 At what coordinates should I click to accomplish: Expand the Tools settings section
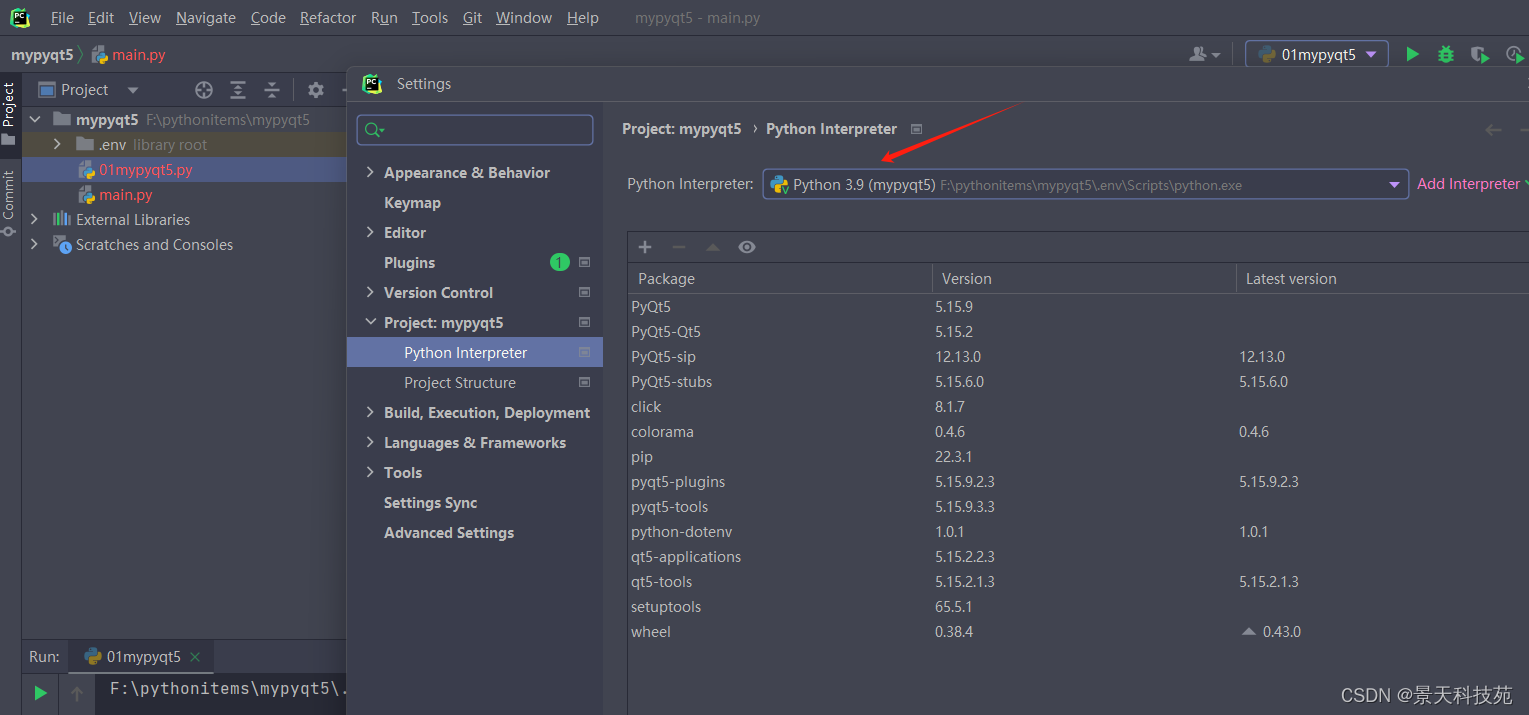click(x=370, y=472)
